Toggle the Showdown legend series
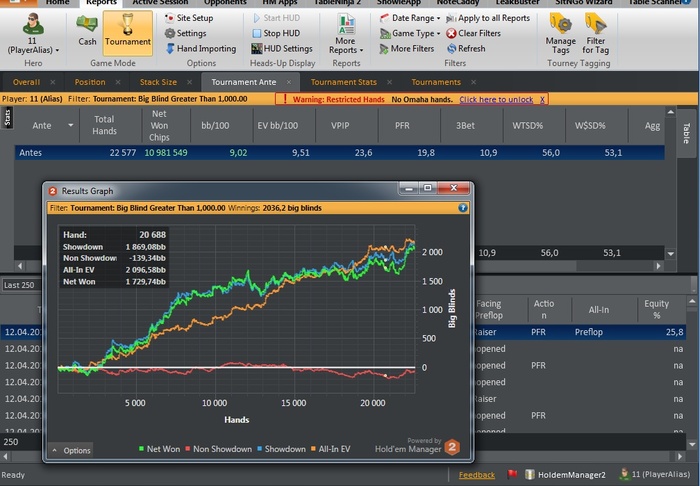700x486 pixels. click(x=281, y=449)
